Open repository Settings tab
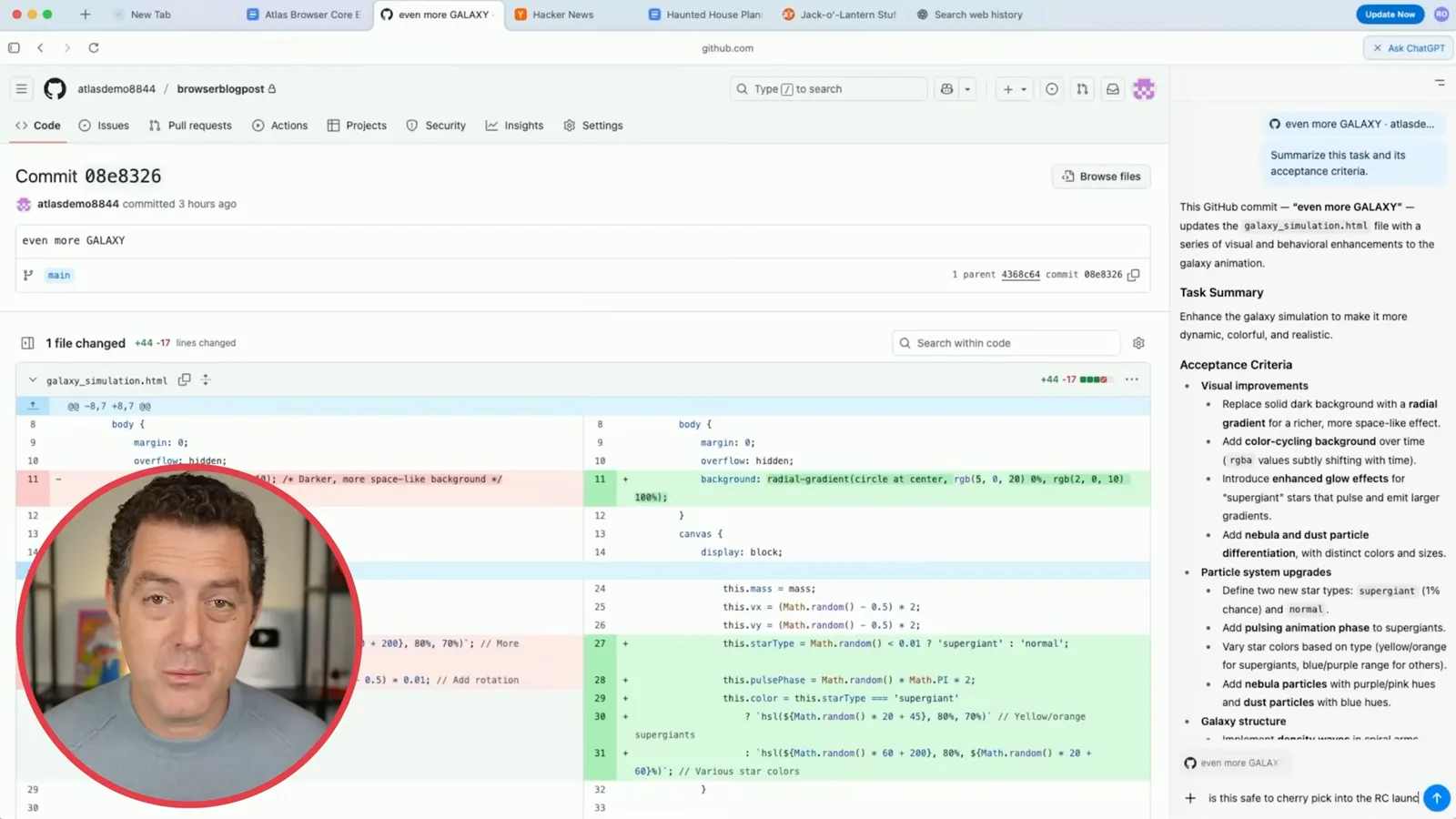This screenshot has height=819, width=1456. coord(593,126)
